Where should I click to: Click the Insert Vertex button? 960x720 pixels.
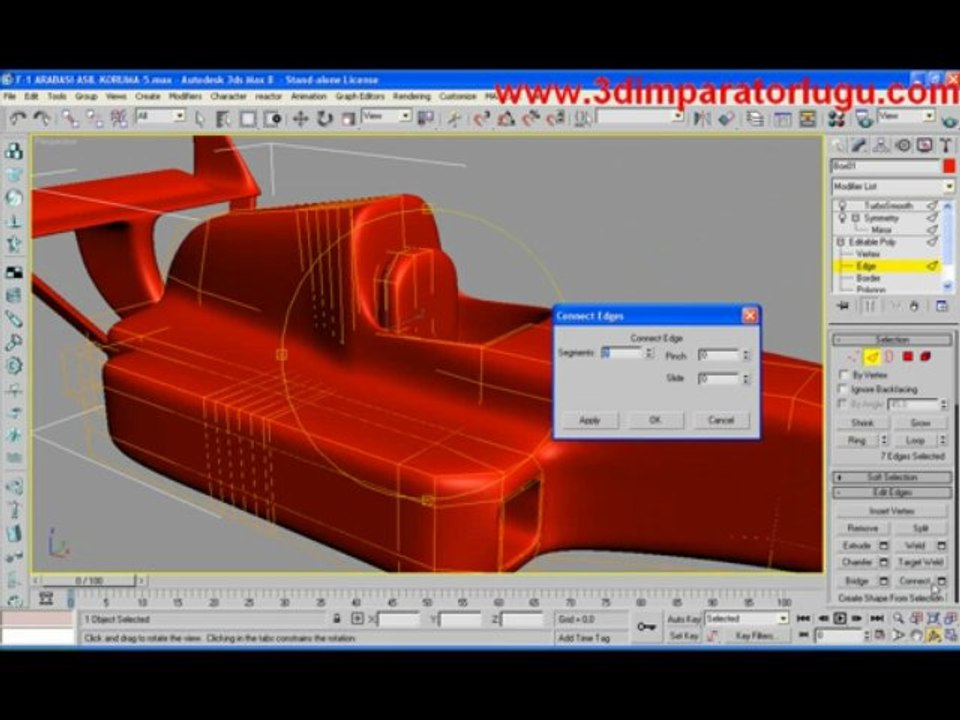click(891, 511)
